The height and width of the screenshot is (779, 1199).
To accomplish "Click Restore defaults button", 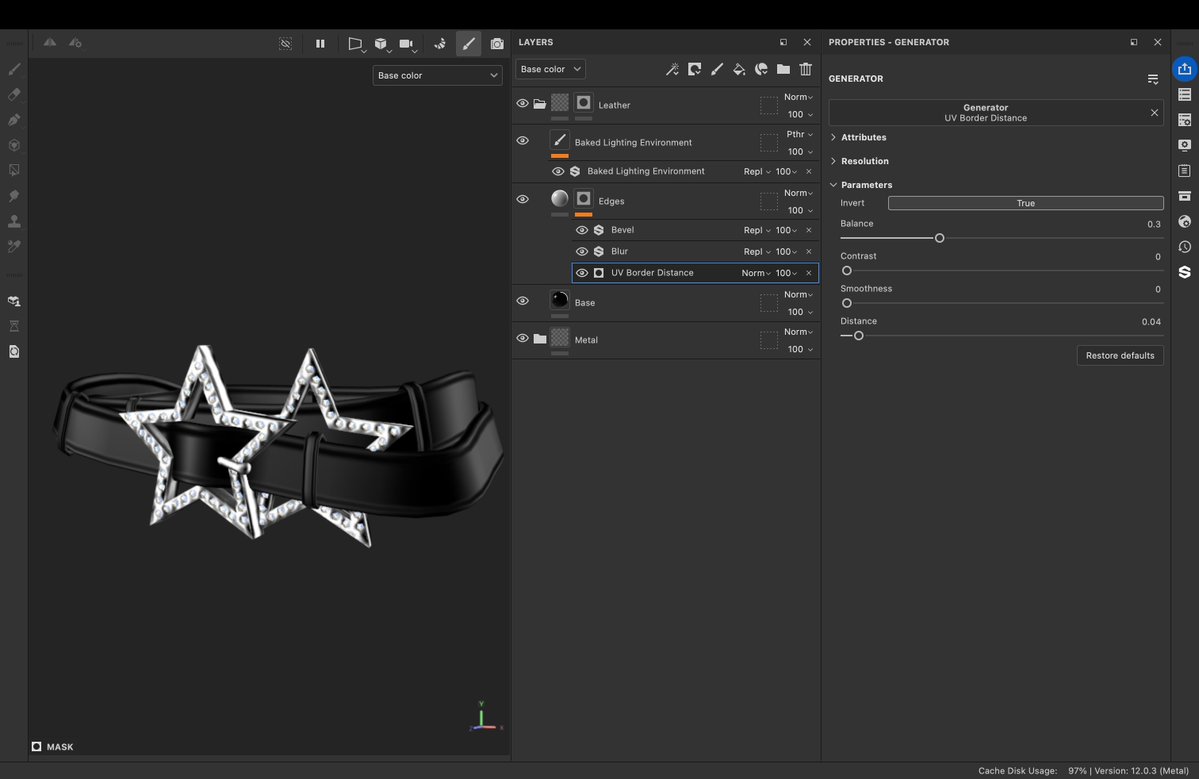I will pos(1120,355).
